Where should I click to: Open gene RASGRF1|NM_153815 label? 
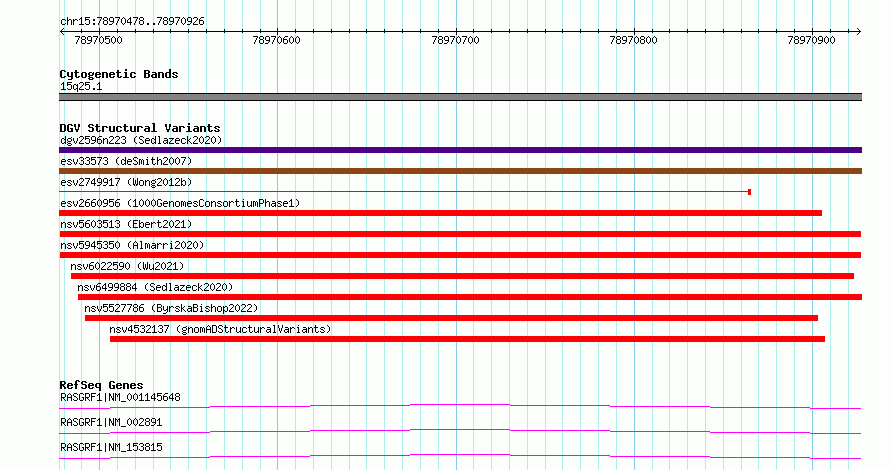pyautogui.click(x=111, y=447)
